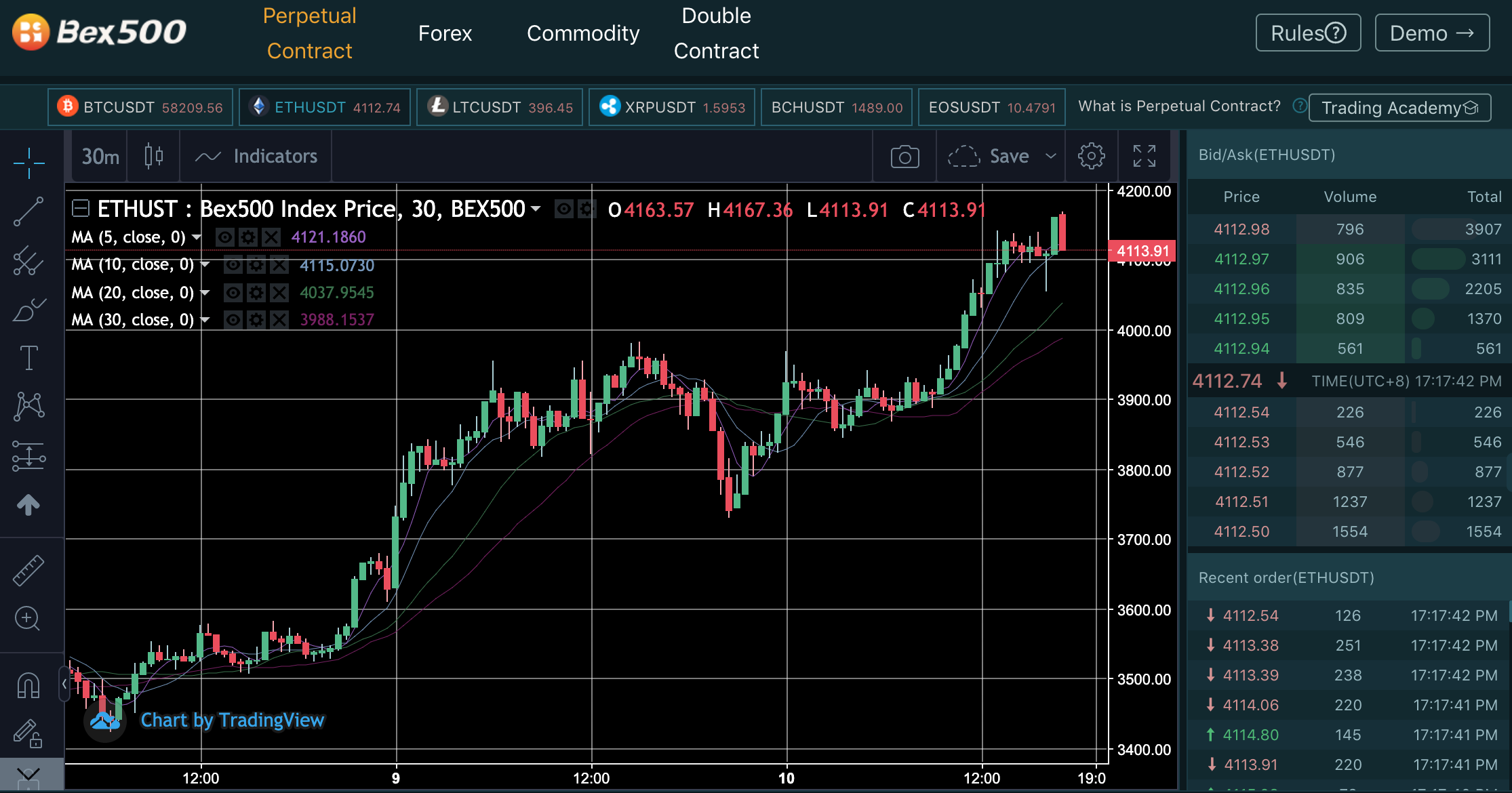Select the LTCUSDT pair
The width and height of the screenshot is (1512, 793).
tap(500, 107)
